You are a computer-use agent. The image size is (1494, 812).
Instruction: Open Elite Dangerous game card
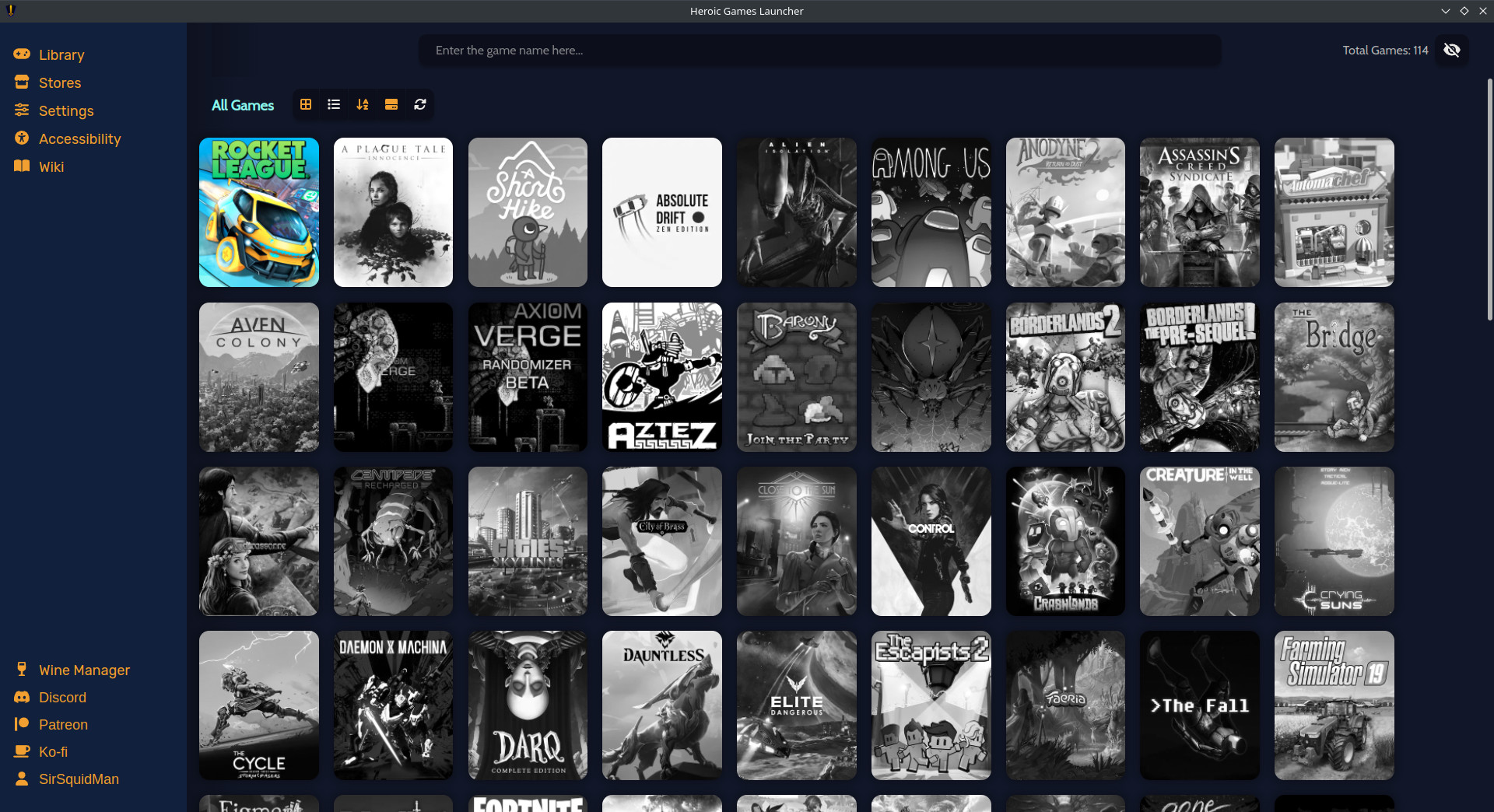tap(797, 705)
